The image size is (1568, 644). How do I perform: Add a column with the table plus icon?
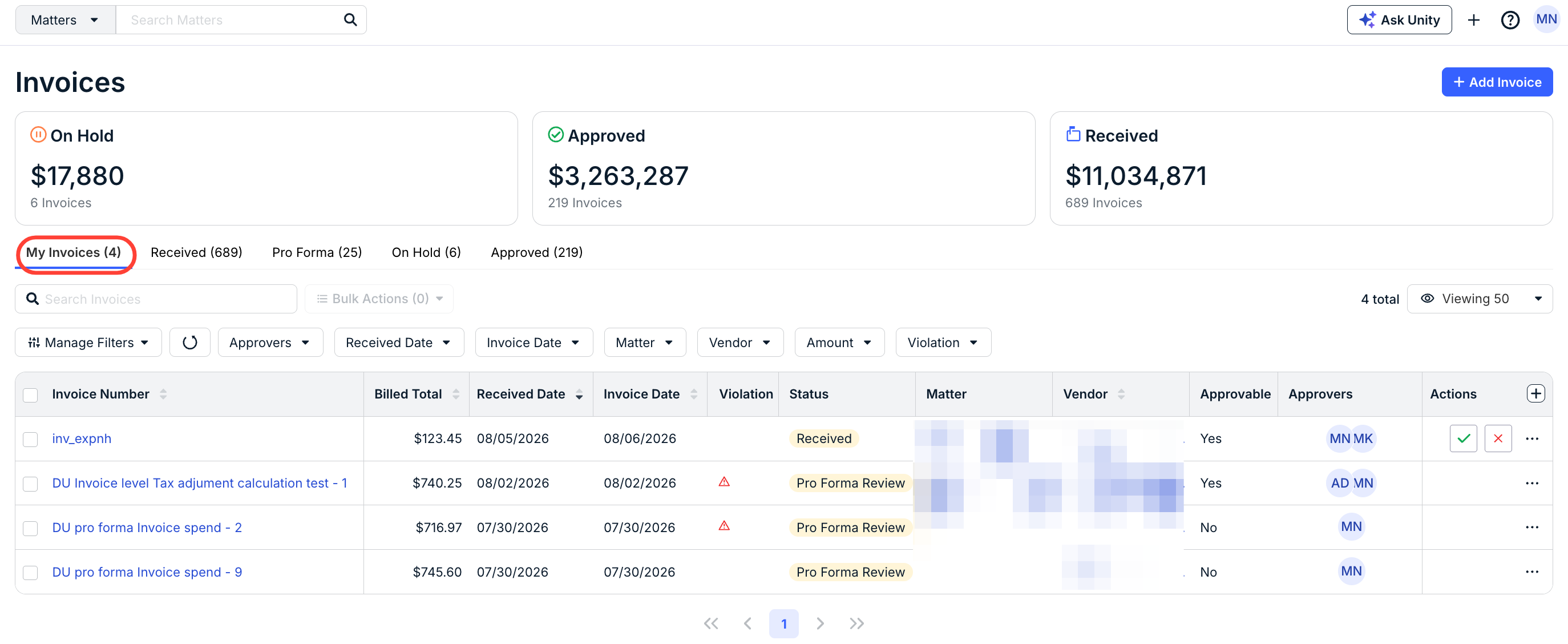(1535, 393)
